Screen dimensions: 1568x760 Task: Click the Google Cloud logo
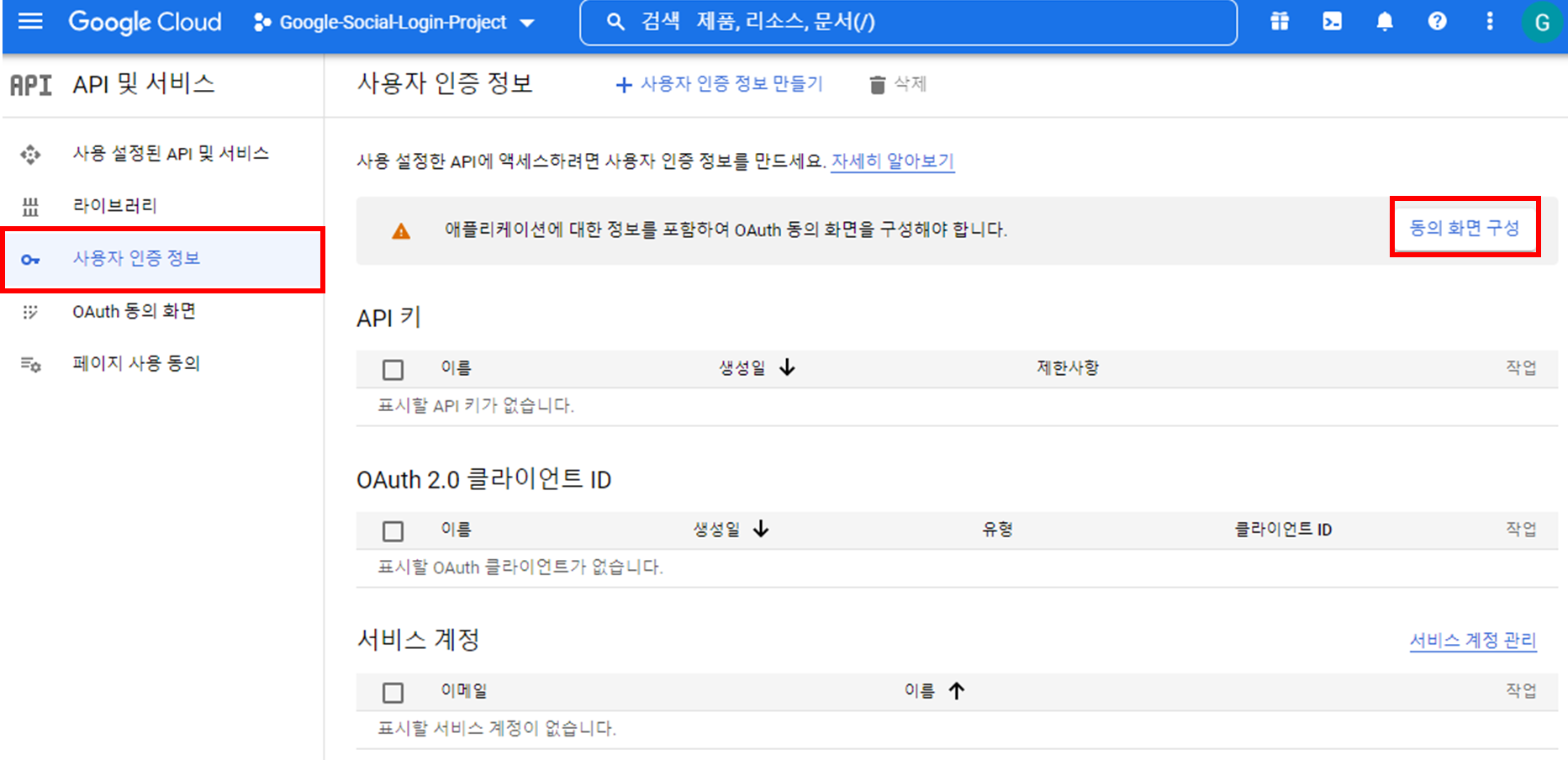point(145,22)
